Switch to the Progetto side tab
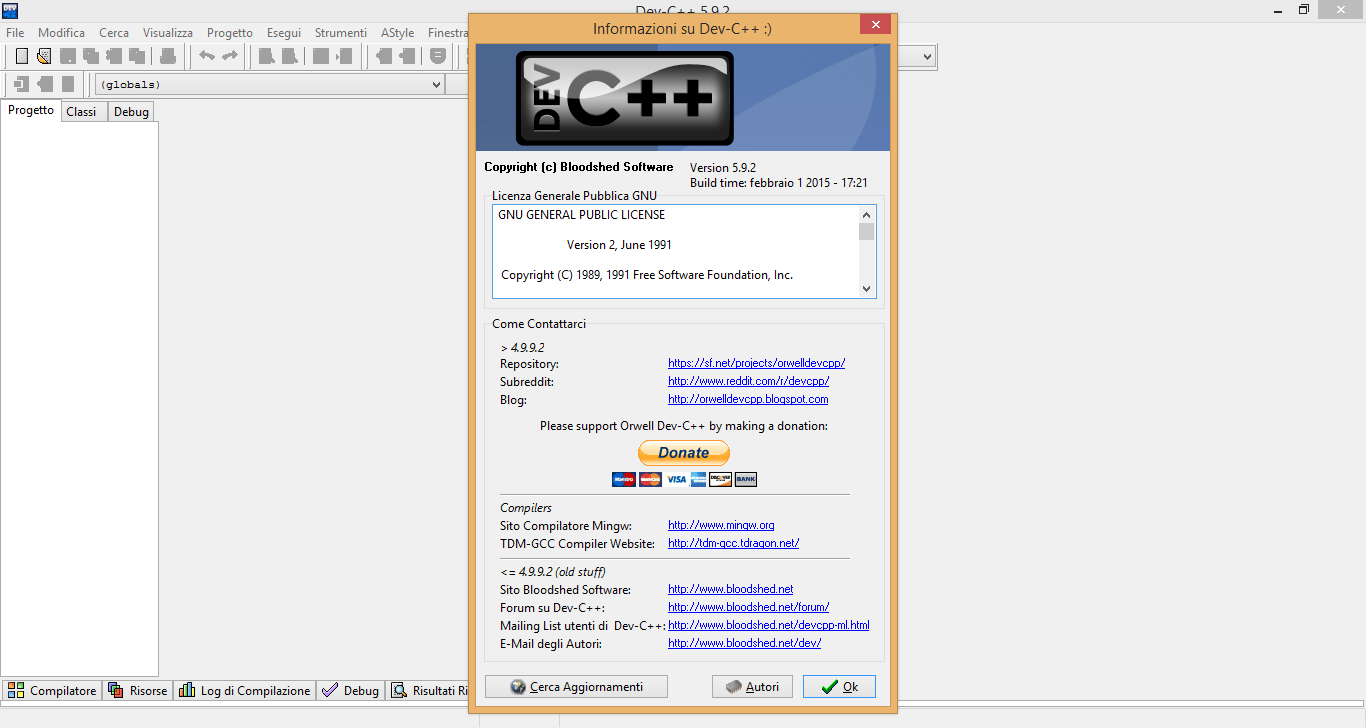This screenshot has height=728, width=1366. coord(31,111)
